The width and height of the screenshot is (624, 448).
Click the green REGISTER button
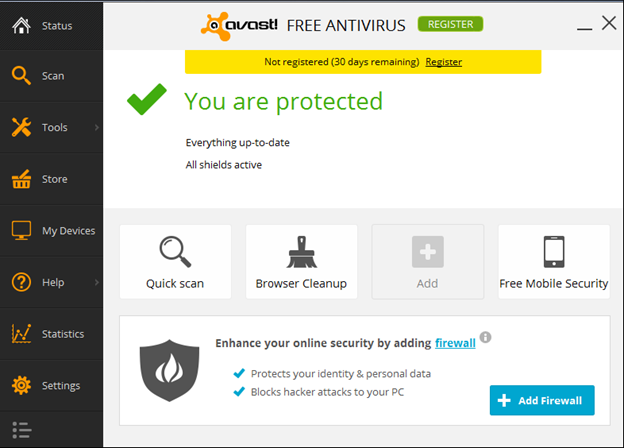click(x=450, y=24)
